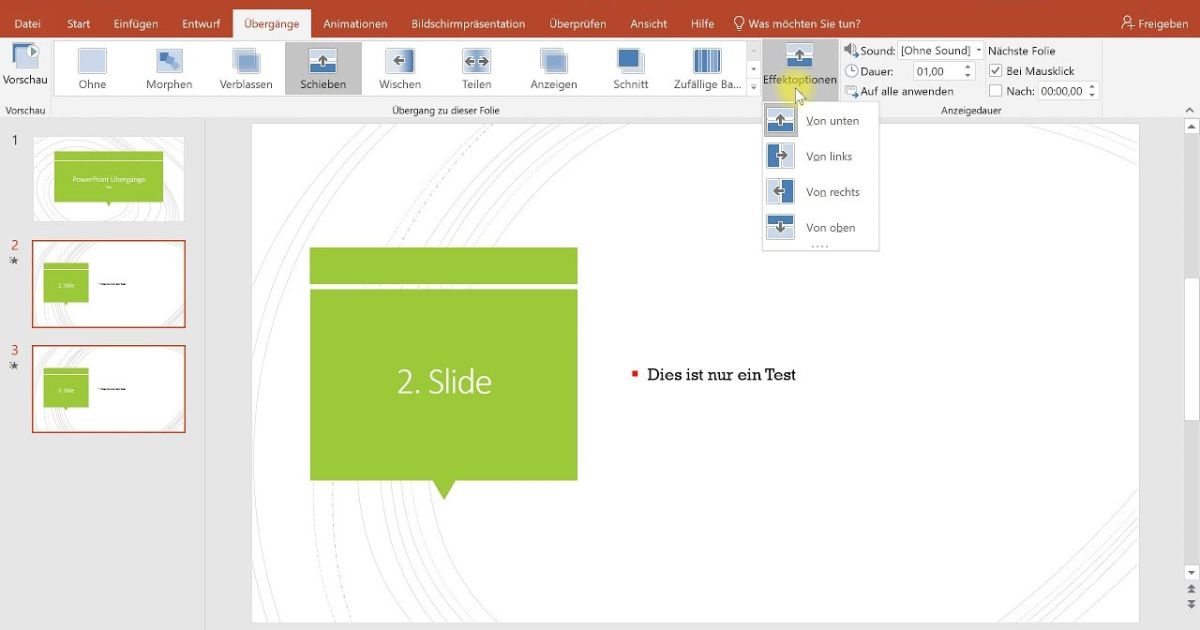Click Auf alle anwenden
The width and height of the screenshot is (1200, 630).
pos(899,92)
